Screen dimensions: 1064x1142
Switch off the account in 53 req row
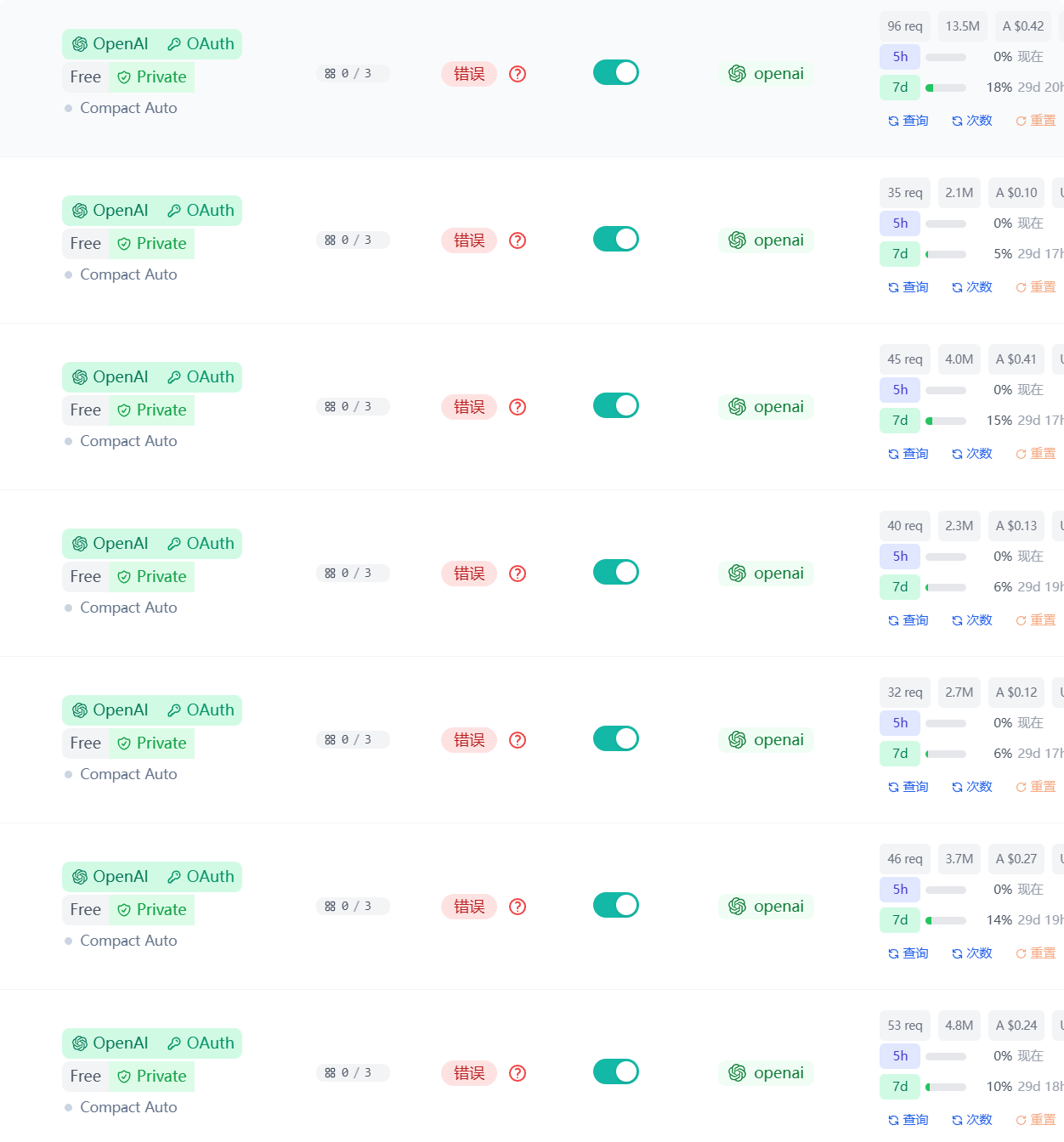click(x=616, y=1071)
